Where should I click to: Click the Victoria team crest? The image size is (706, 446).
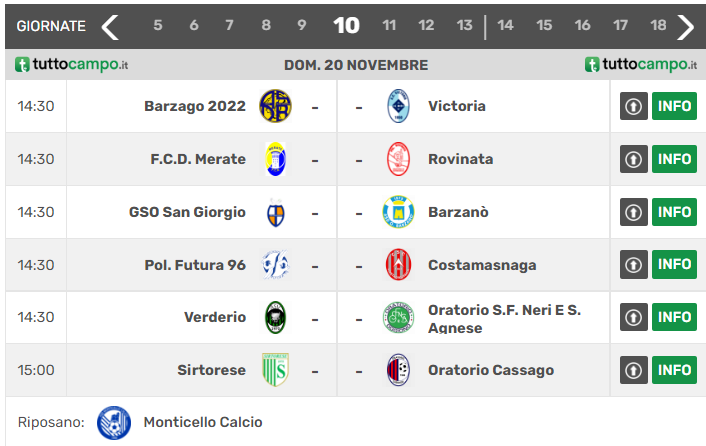[398, 106]
